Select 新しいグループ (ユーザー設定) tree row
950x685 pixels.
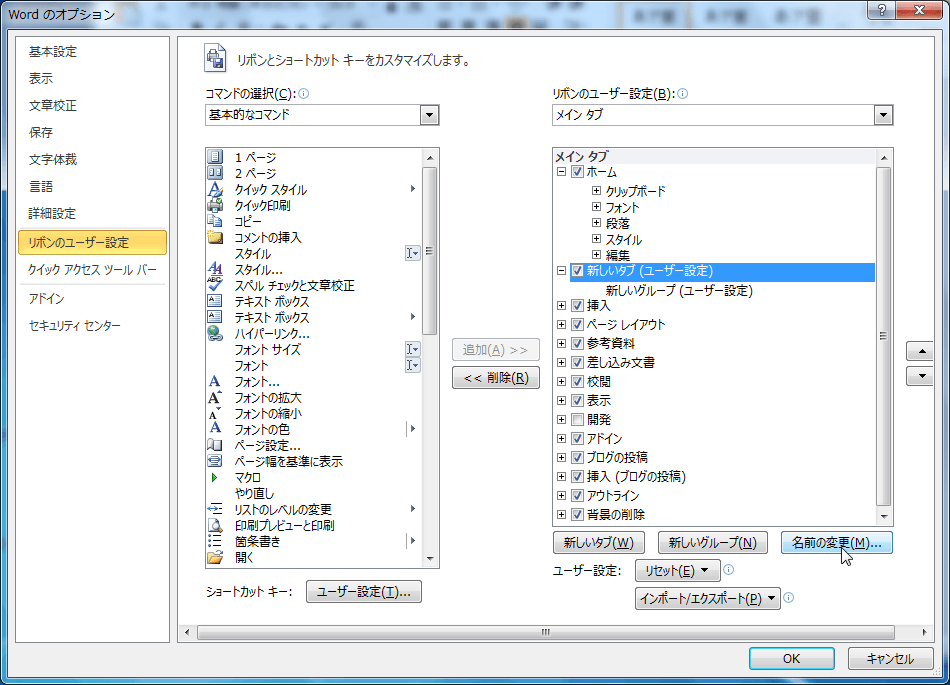point(679,290)
